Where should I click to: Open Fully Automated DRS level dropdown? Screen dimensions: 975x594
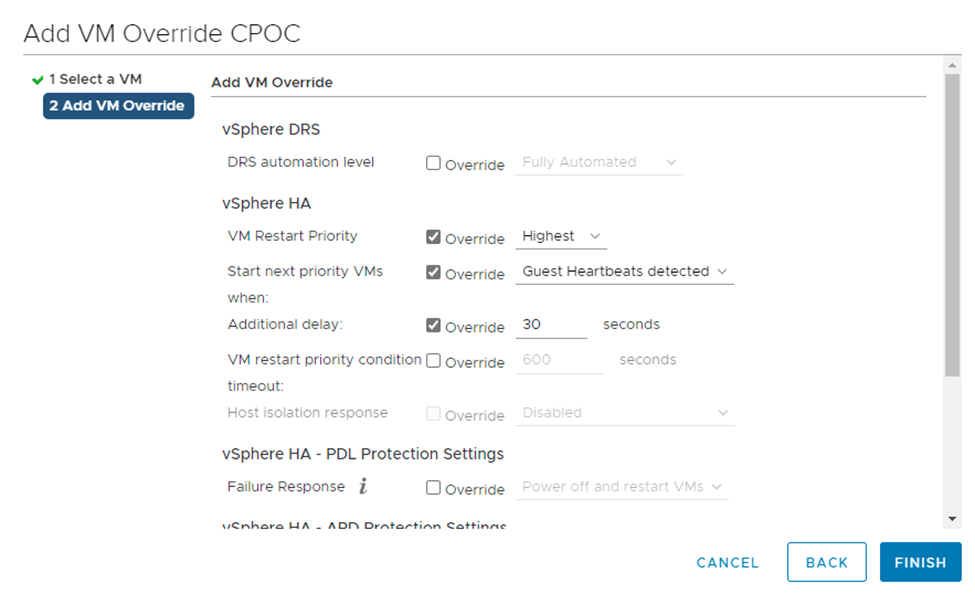(599, 162)
